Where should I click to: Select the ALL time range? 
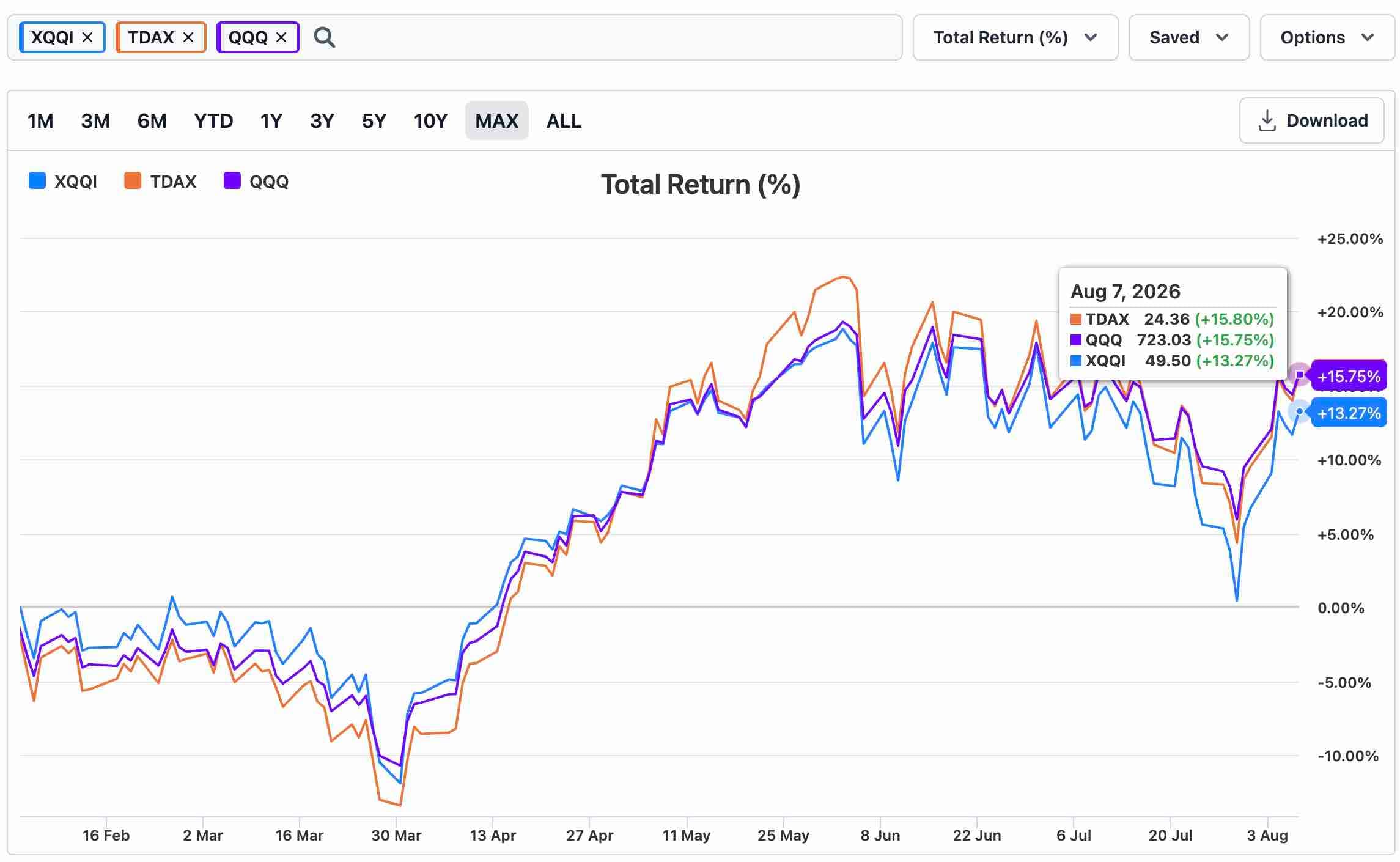click(564, 120)
